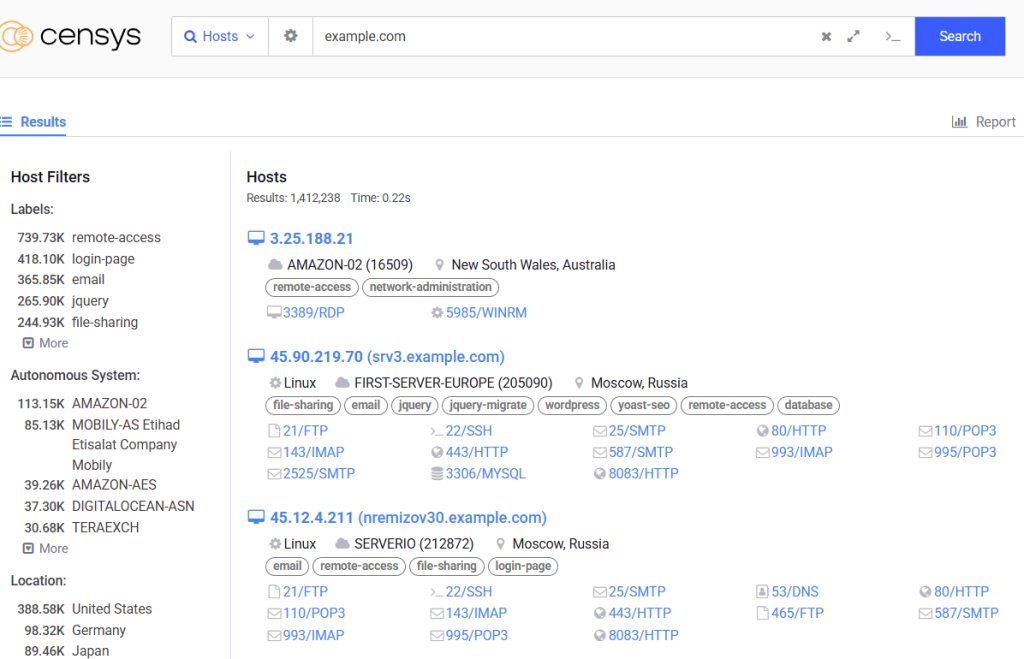Open the query terminal prompt icon
This screenshot has width=1024, height=659.
[893, 37]
